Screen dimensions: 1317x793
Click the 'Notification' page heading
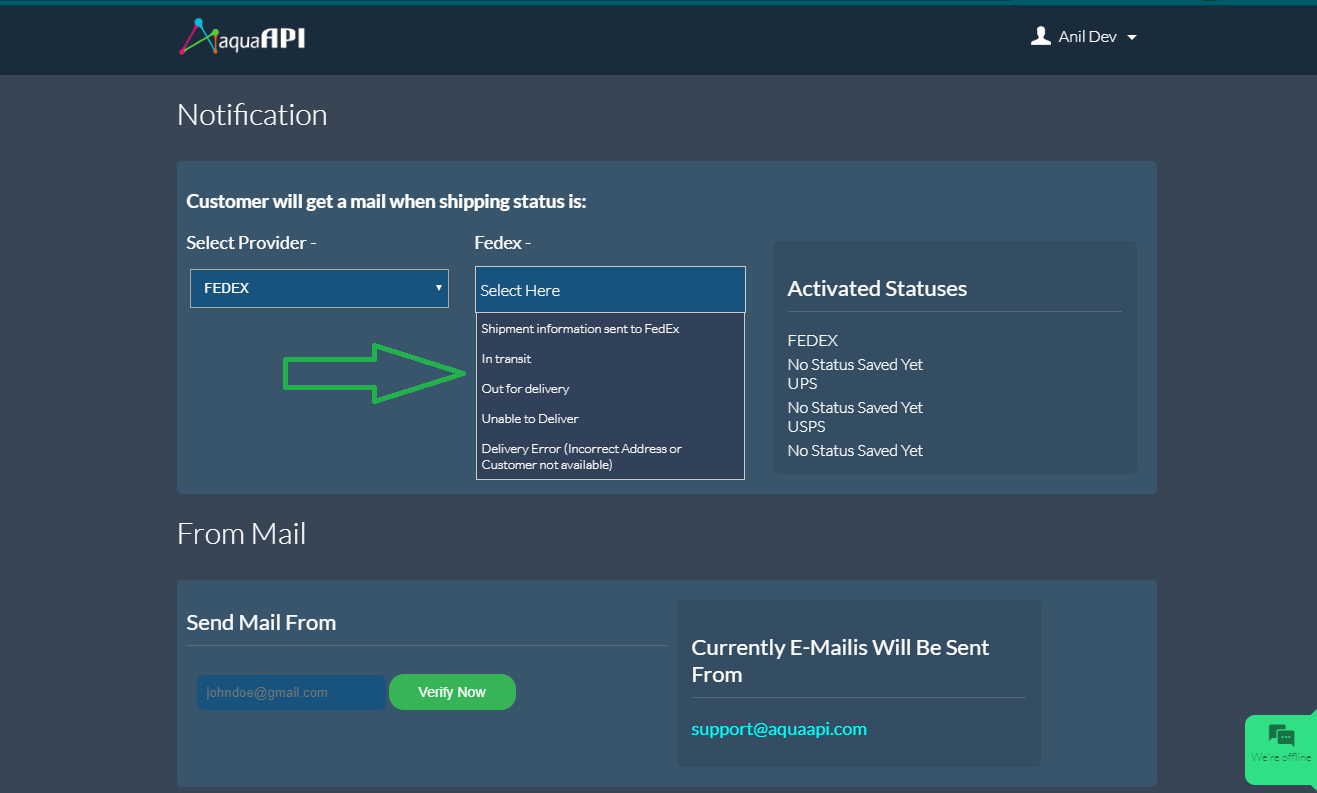(x=252, y=115)
